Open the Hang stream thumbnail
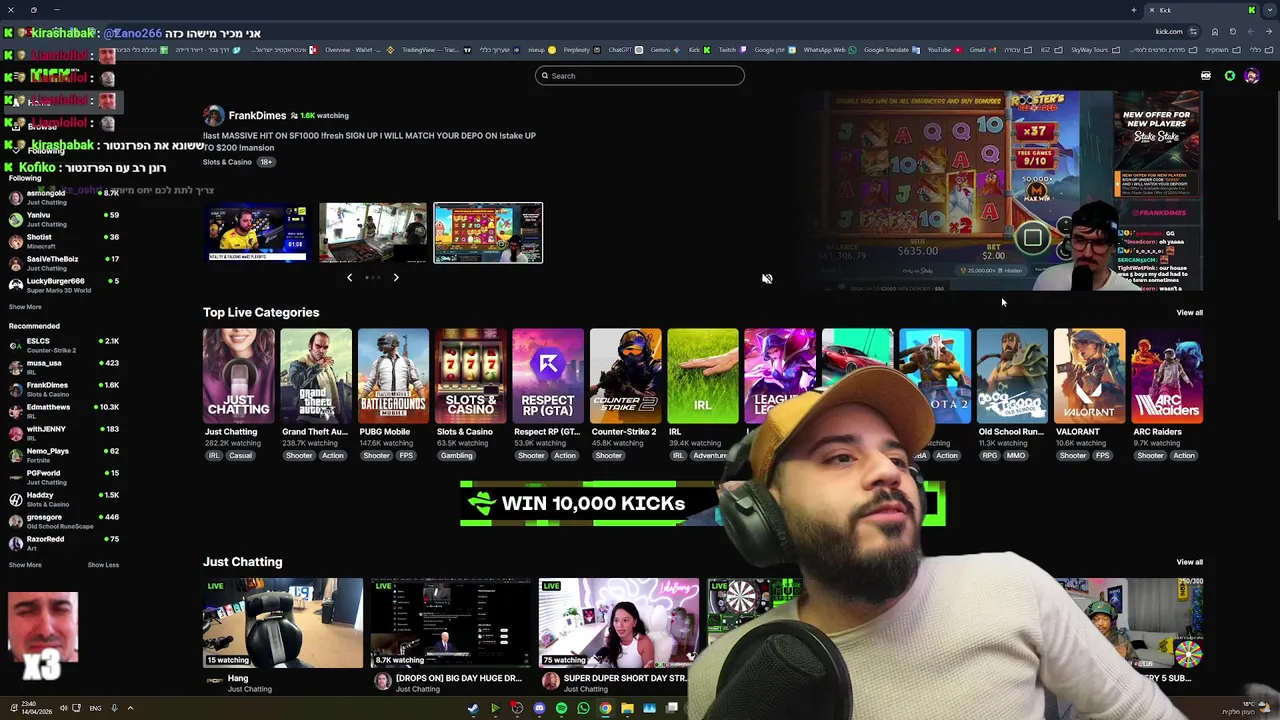The width and height of the screenshot is (1280, 720). click(x=283, y=623)
